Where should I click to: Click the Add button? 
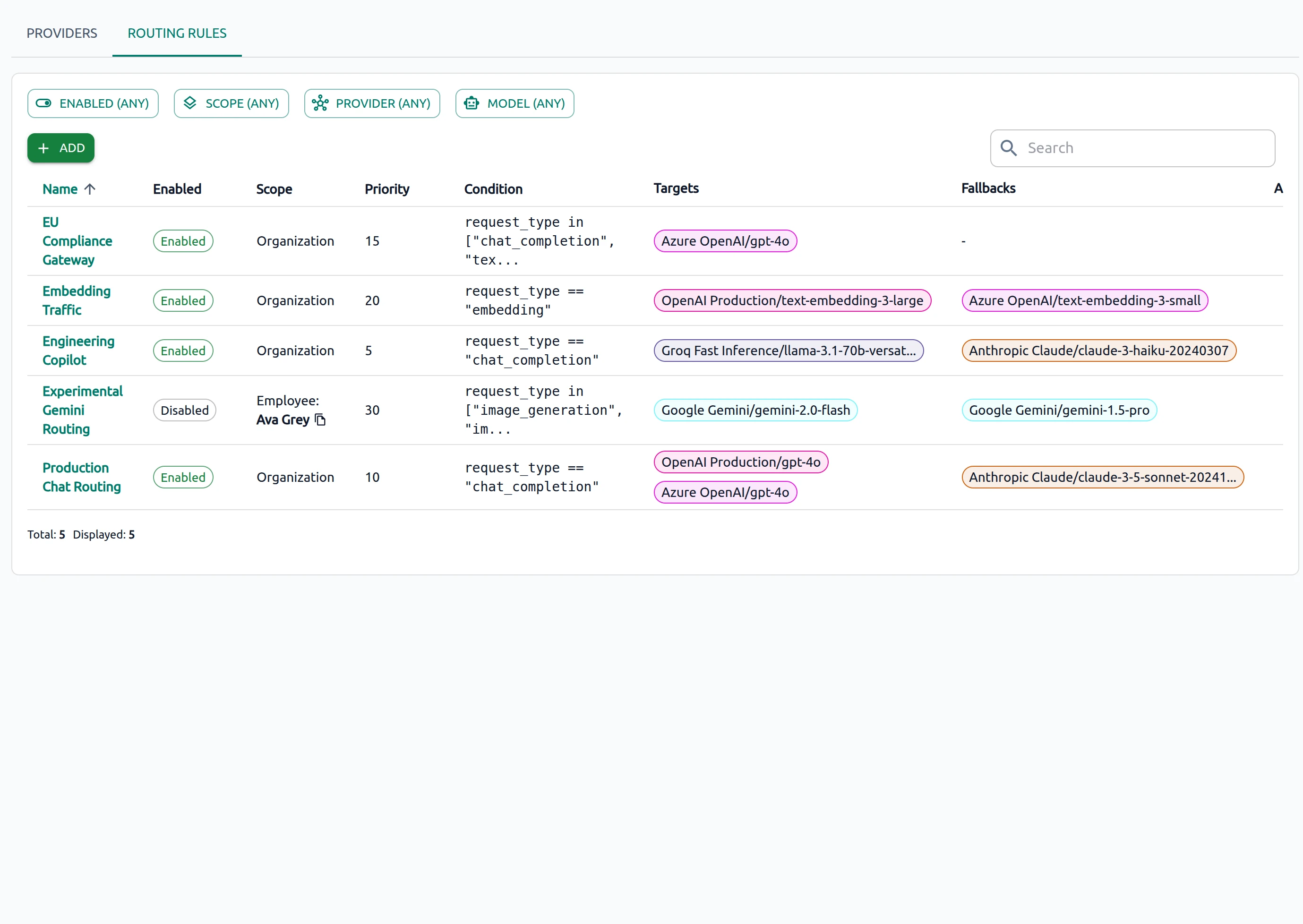pyautogui.click(x=61, y=148)
